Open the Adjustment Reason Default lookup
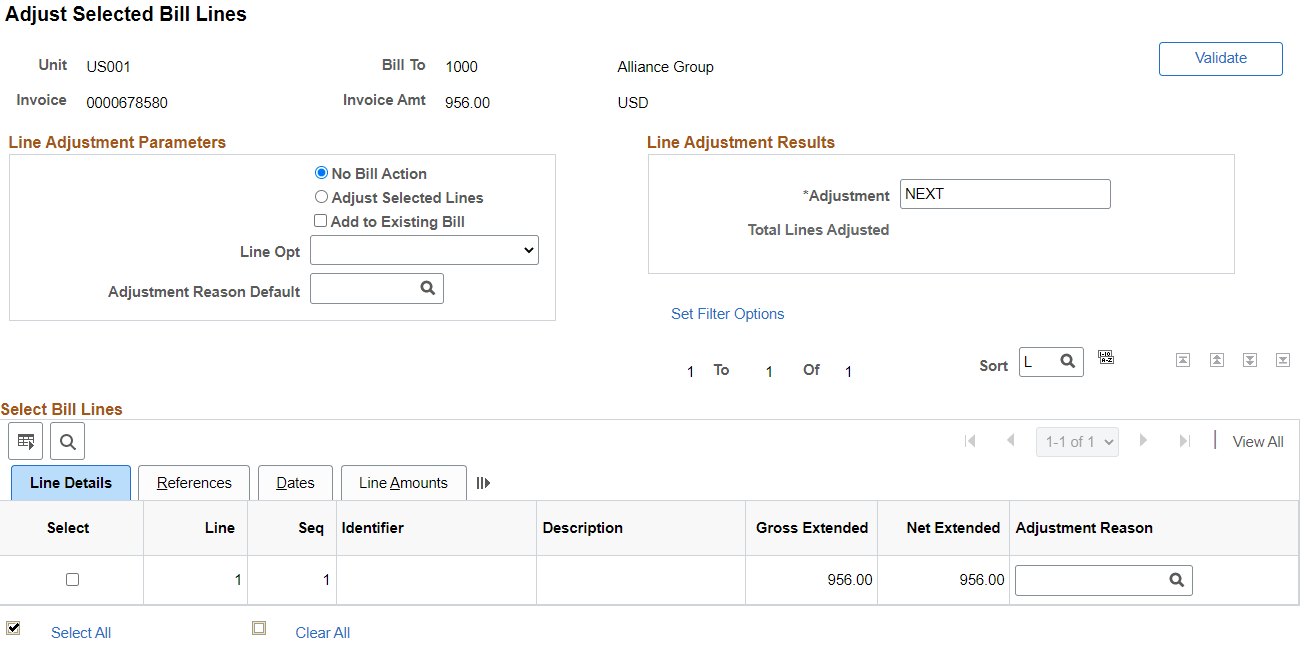Viewport: 1312px width, 654px height. (428, 288)
